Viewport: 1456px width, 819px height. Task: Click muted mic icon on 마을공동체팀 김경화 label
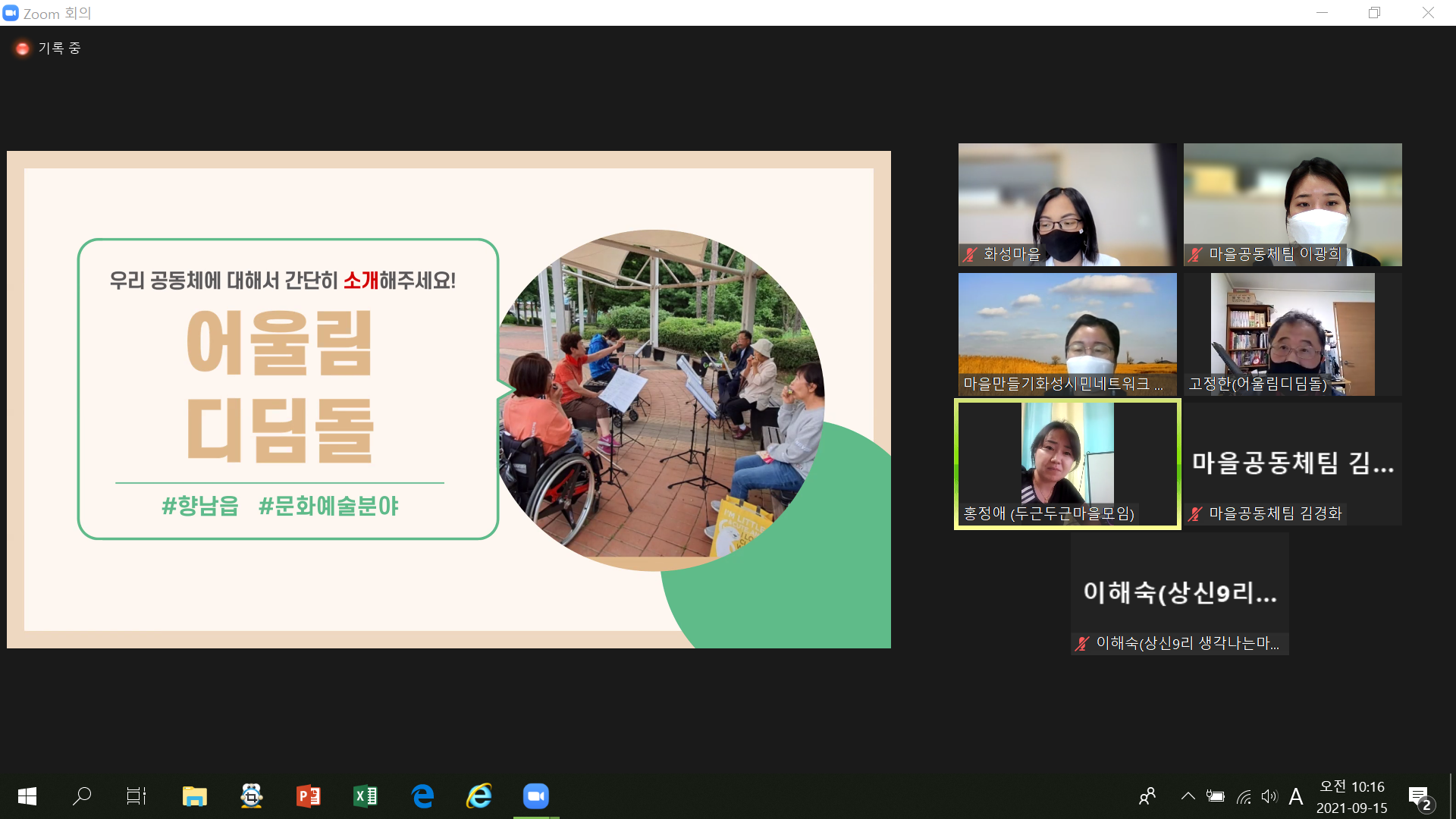[1195, 514]
